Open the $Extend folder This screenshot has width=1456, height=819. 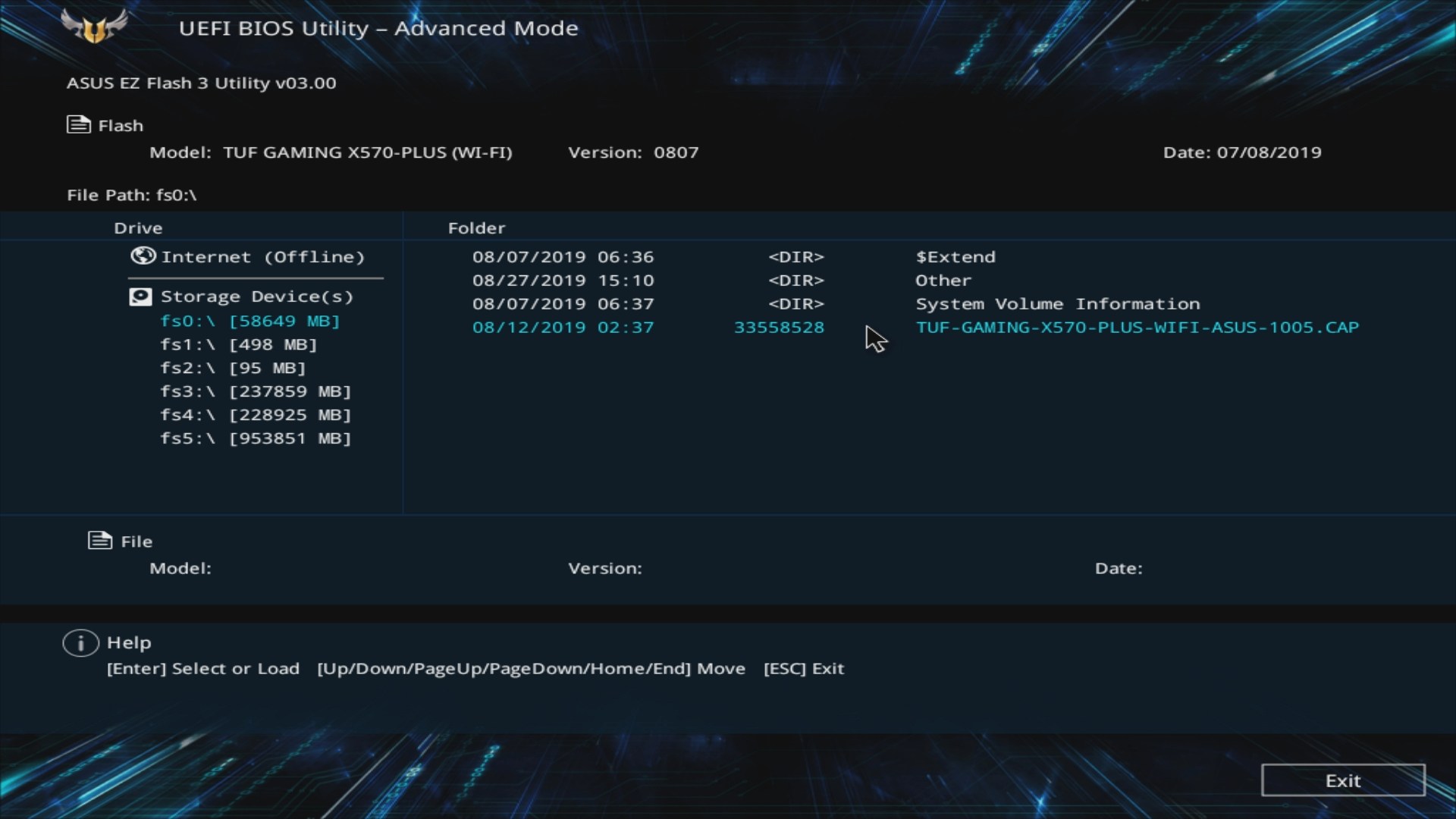pos(955,257)
